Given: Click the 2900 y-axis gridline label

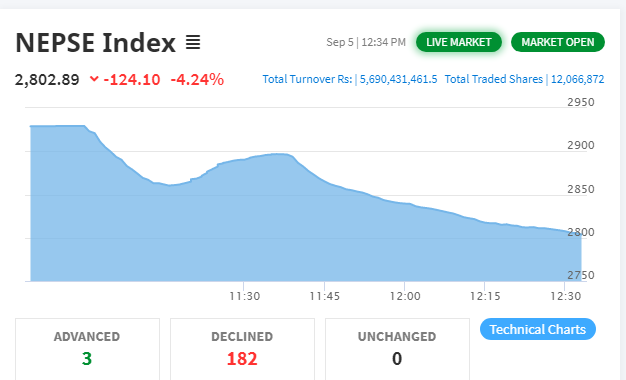Looking at the screenshot, I should click(x=581, y=145).
